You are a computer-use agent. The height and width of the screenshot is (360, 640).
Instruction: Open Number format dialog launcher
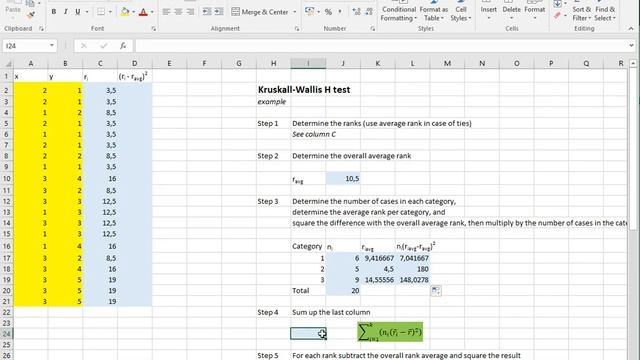click(x=373, y=29)
